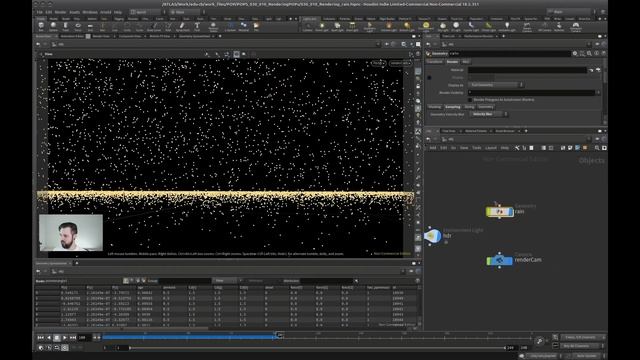
Task: Open the viewport render camera menu
Action: (x=400, y=63)
